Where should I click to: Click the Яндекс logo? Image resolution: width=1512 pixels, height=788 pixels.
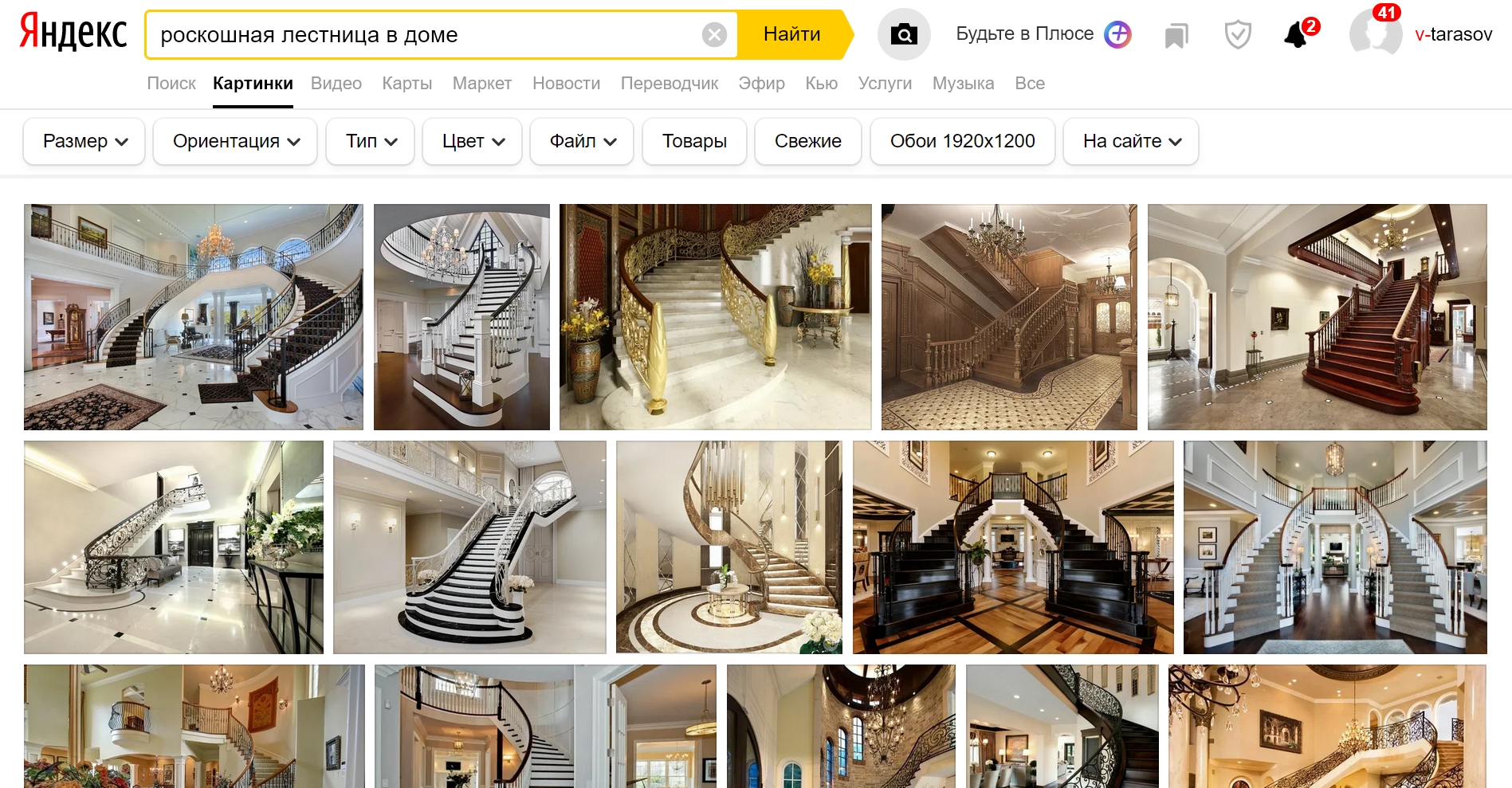pos(73,33)
